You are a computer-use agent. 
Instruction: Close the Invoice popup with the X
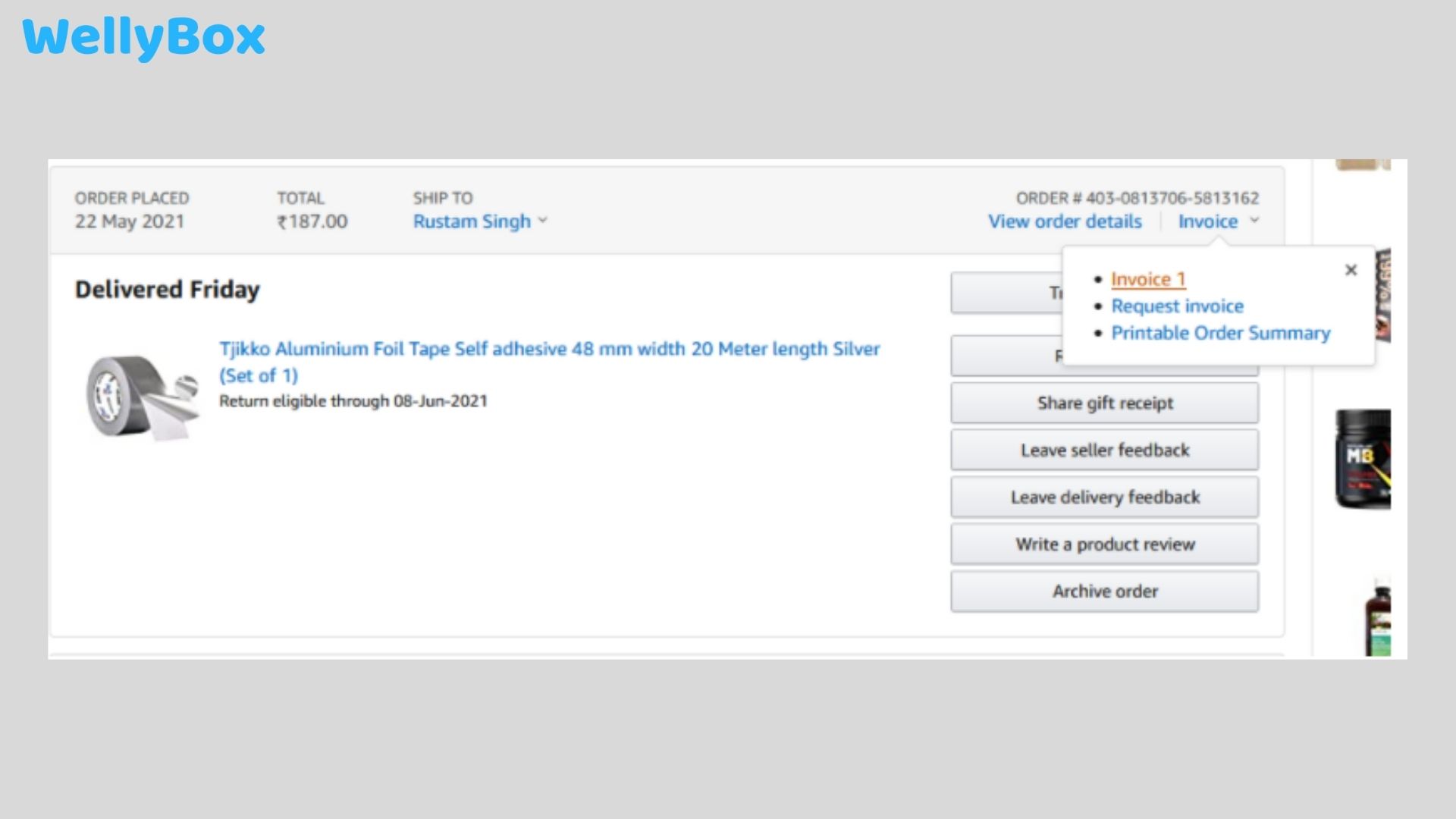(x=1351, y=270)
